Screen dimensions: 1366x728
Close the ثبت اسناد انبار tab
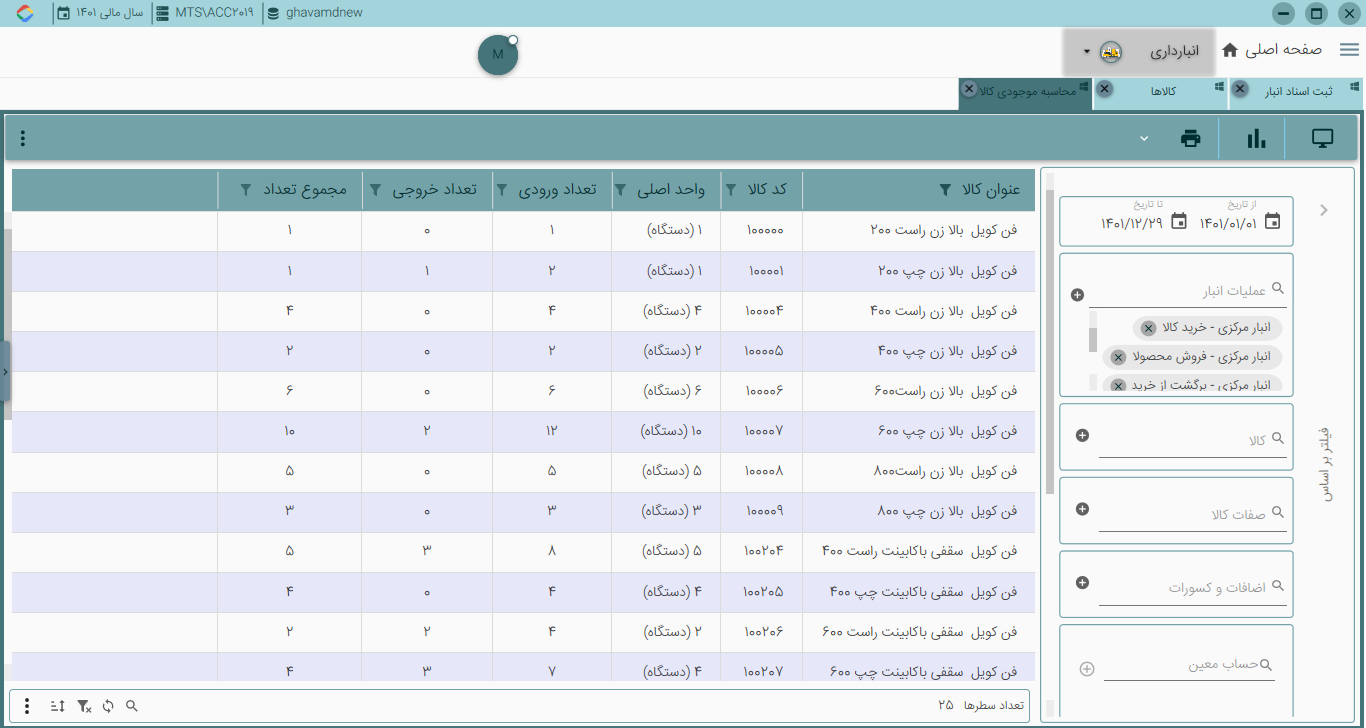pos(1240,89)
